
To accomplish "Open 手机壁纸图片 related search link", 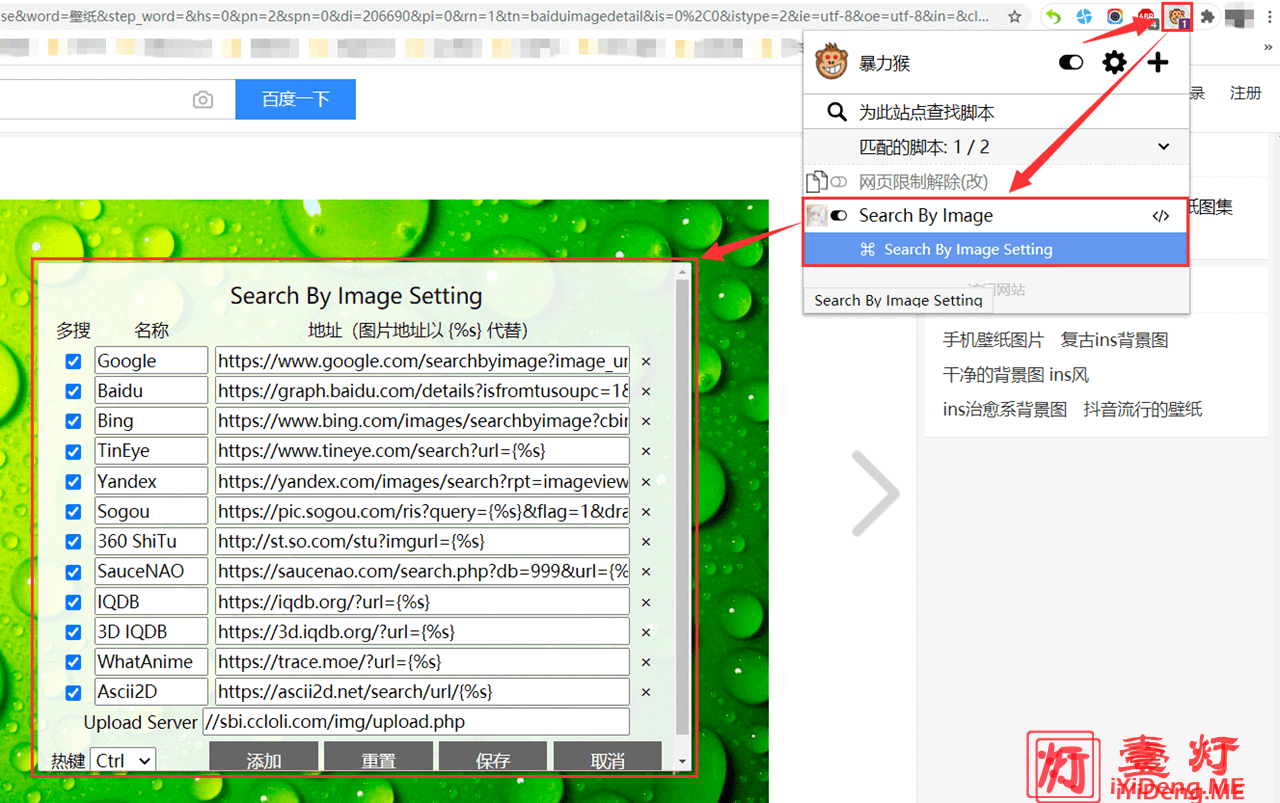I will click(993, 340).
